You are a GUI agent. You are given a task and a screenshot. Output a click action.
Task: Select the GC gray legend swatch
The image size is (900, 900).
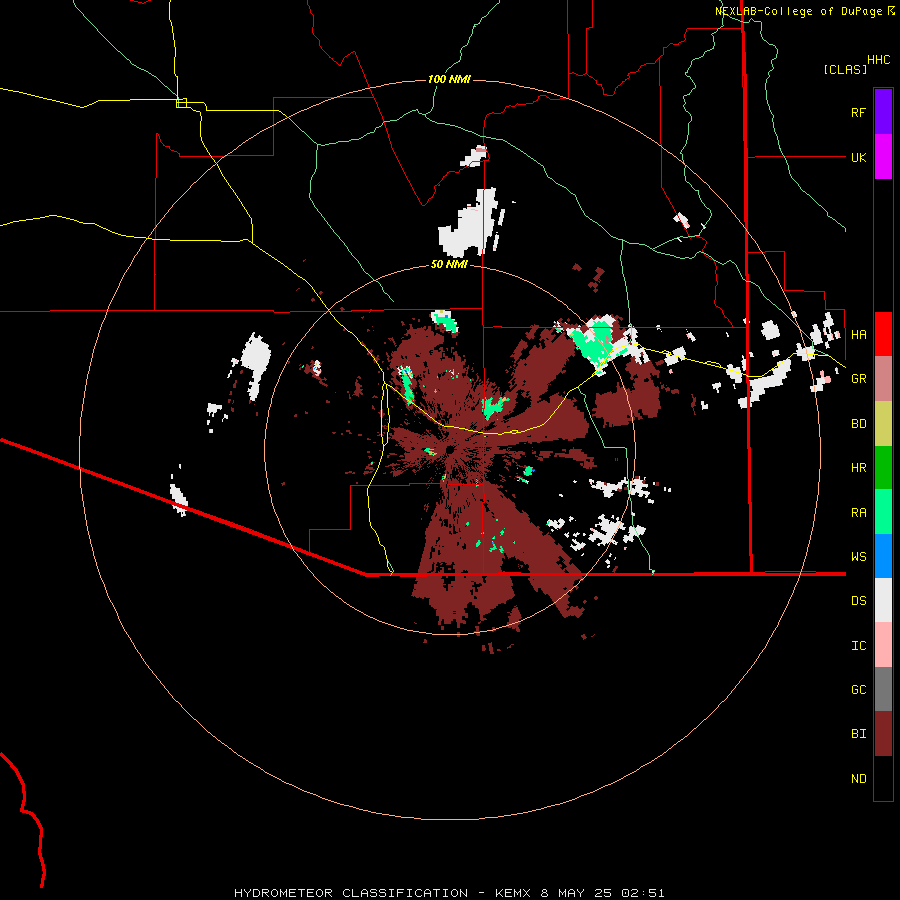coord(883,689)
